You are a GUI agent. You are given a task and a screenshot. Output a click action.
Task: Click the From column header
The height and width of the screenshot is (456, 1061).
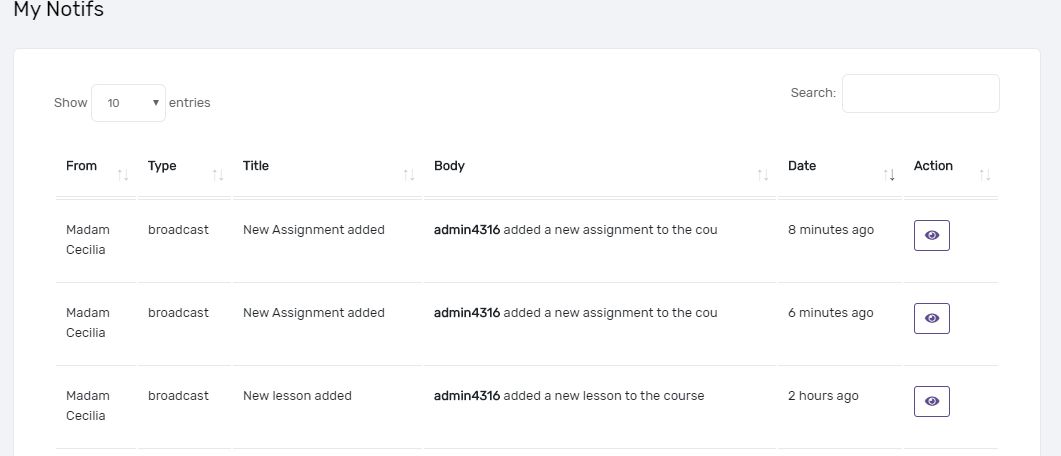[x=82, y=166]
